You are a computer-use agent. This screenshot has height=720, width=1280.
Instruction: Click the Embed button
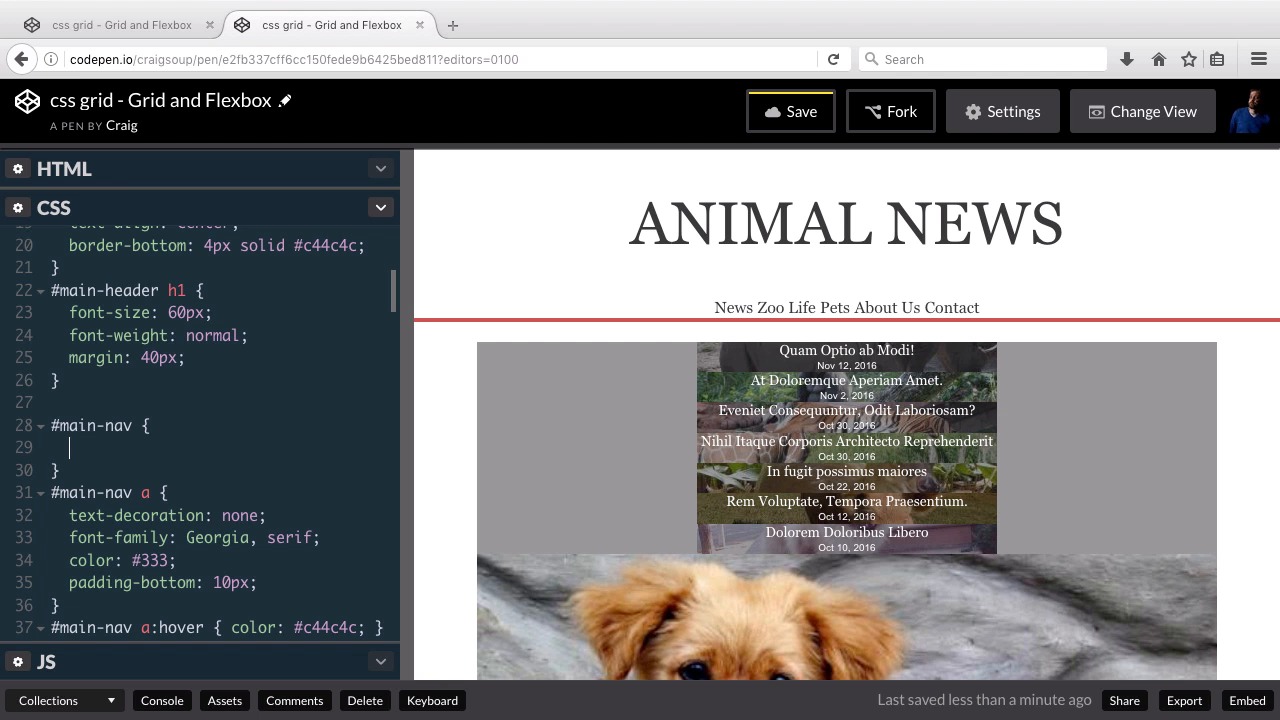pyautogui.click(x=1247, y=701)
